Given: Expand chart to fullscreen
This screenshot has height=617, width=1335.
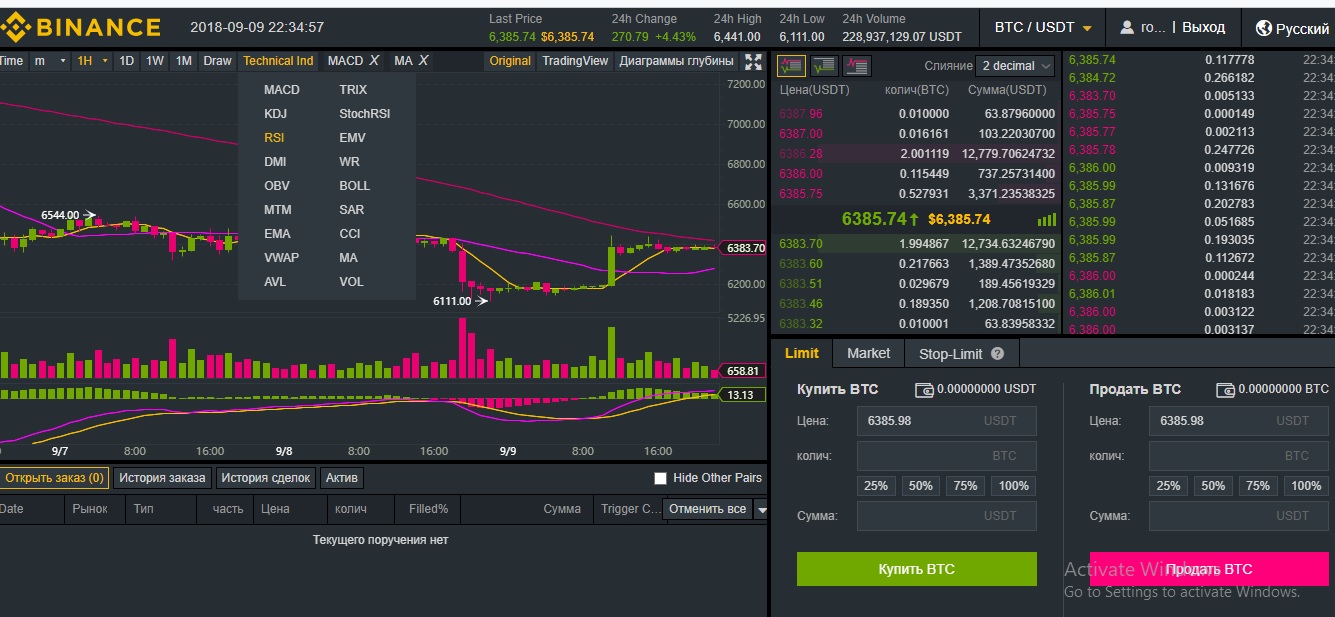Looking at the screenshot, I should click(754, 62).
